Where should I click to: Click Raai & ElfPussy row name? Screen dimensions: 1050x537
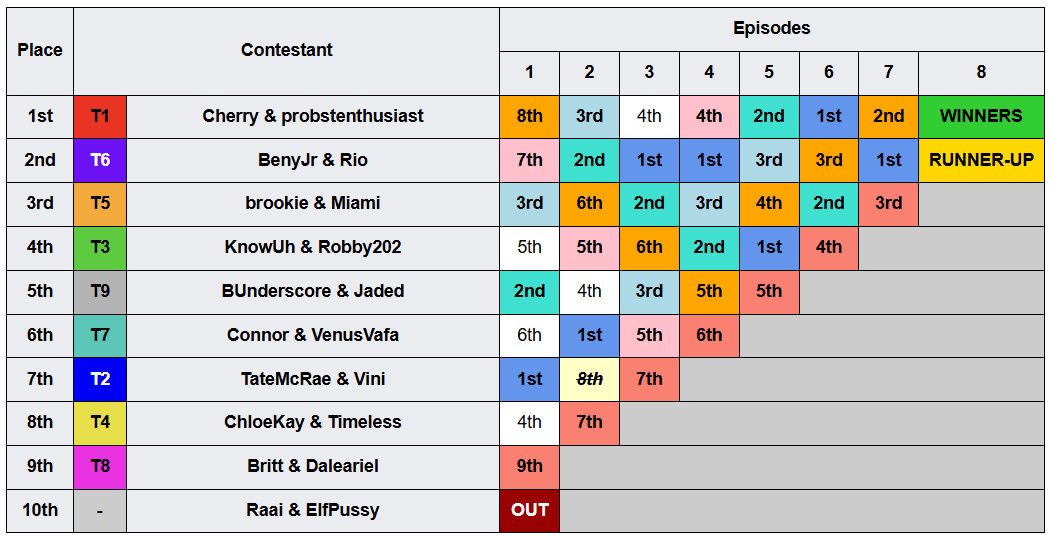[x=313, y=510]
